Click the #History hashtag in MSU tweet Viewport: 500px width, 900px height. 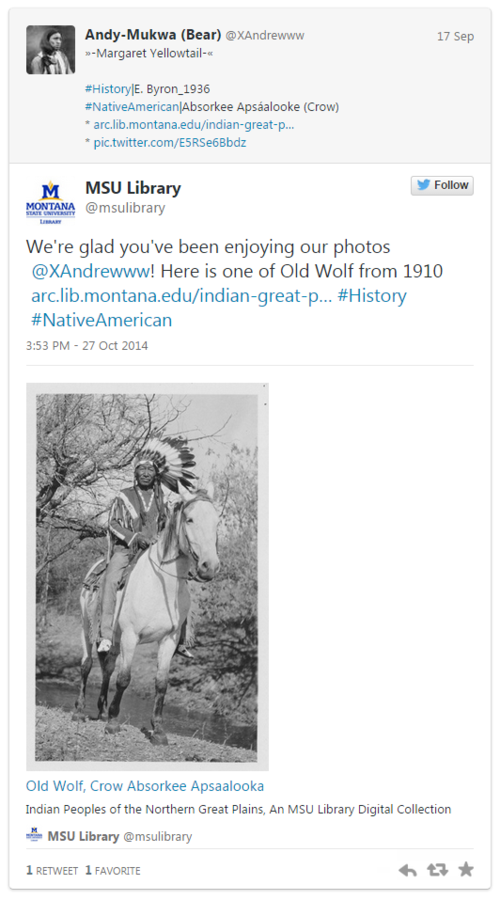coord(372,296)
